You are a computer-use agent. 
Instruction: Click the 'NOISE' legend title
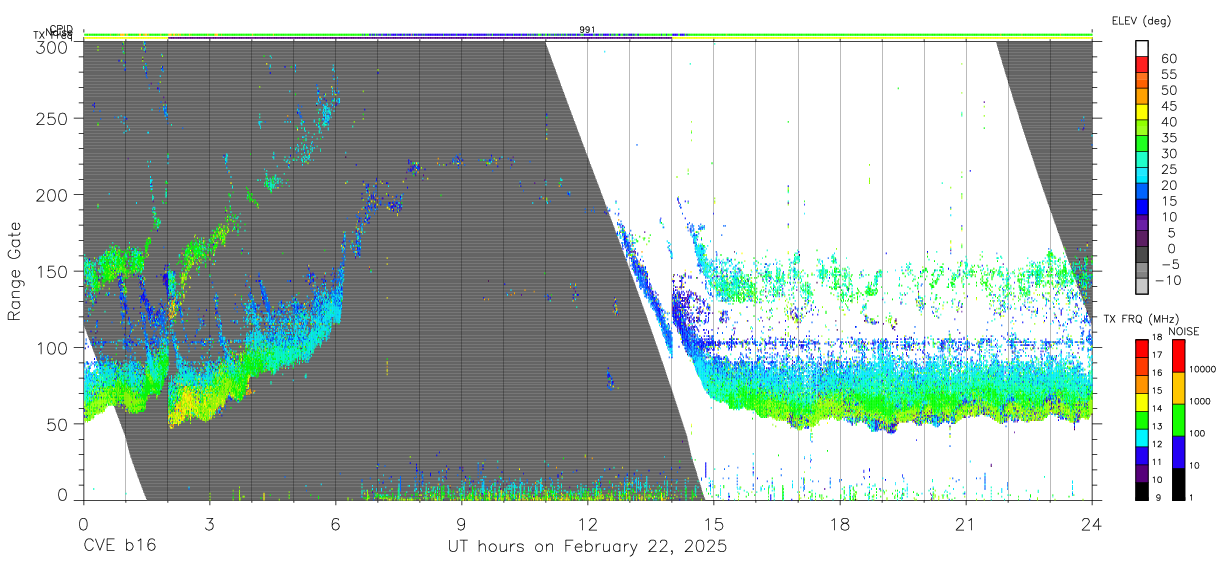tap(1184, 331)
